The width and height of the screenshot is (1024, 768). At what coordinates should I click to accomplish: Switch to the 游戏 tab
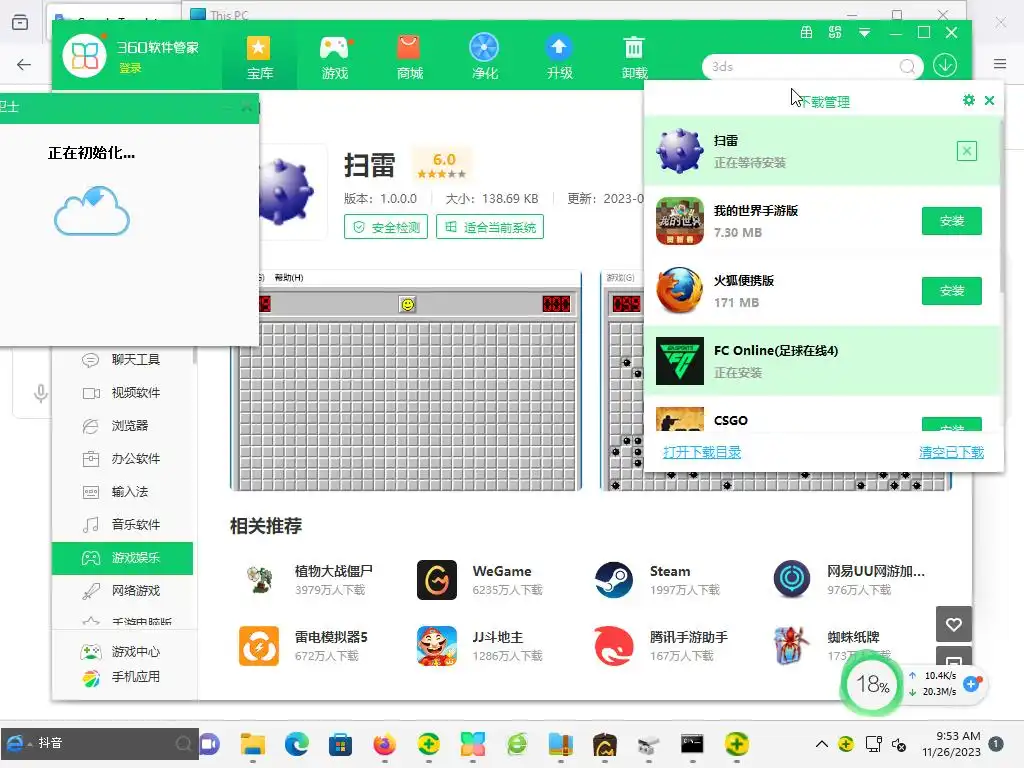(x=334, y=57)
